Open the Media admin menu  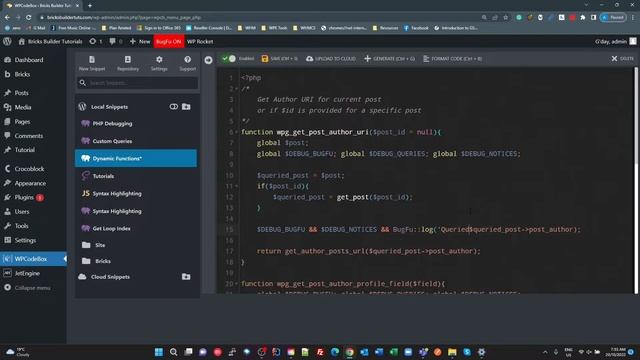[x=33, y=107]
